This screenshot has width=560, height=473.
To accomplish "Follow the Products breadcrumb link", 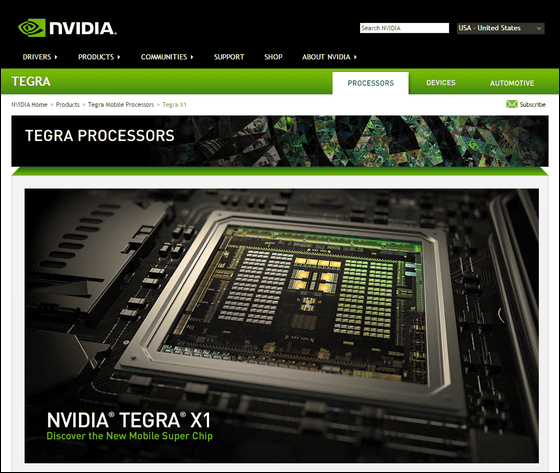I will click(68, 104).
